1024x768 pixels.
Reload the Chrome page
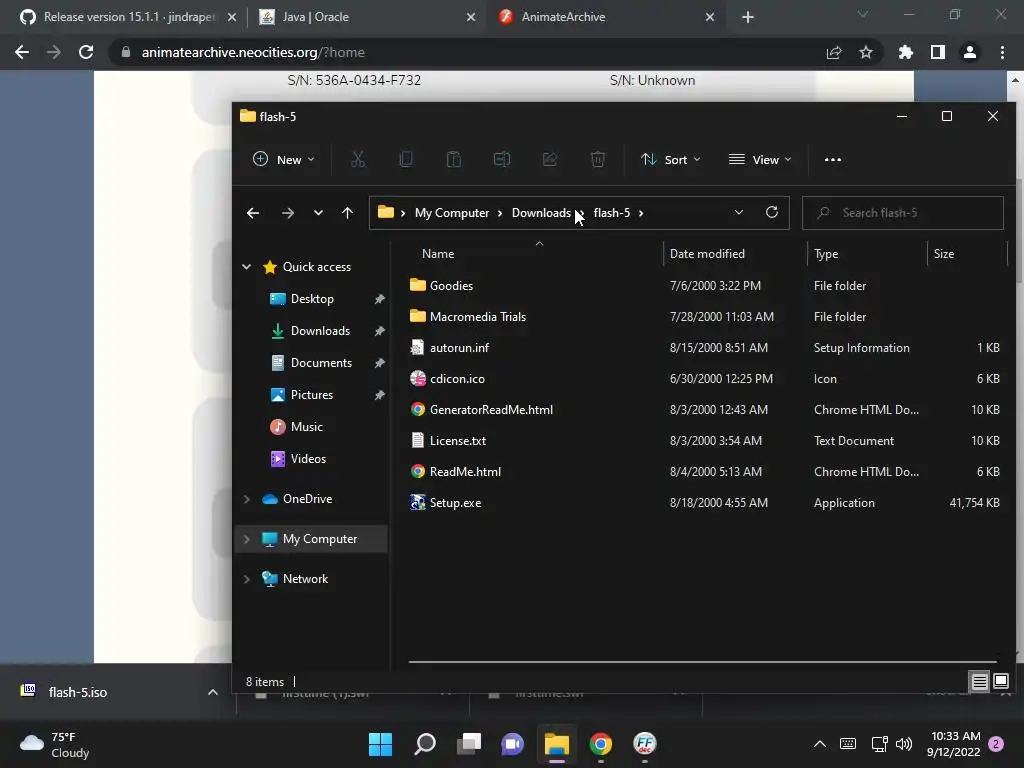[86, 52]
